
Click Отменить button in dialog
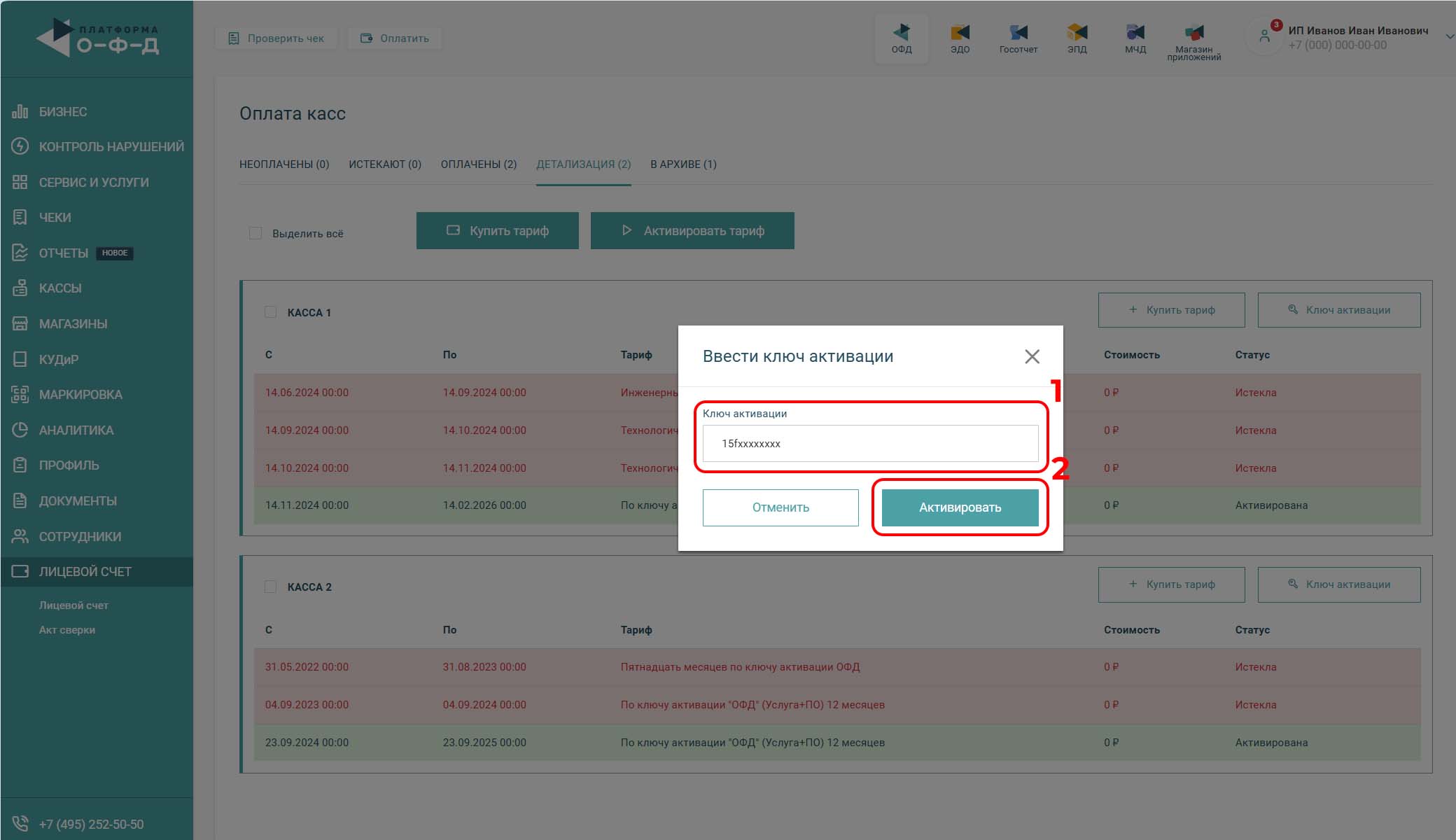tap(780, 507)
